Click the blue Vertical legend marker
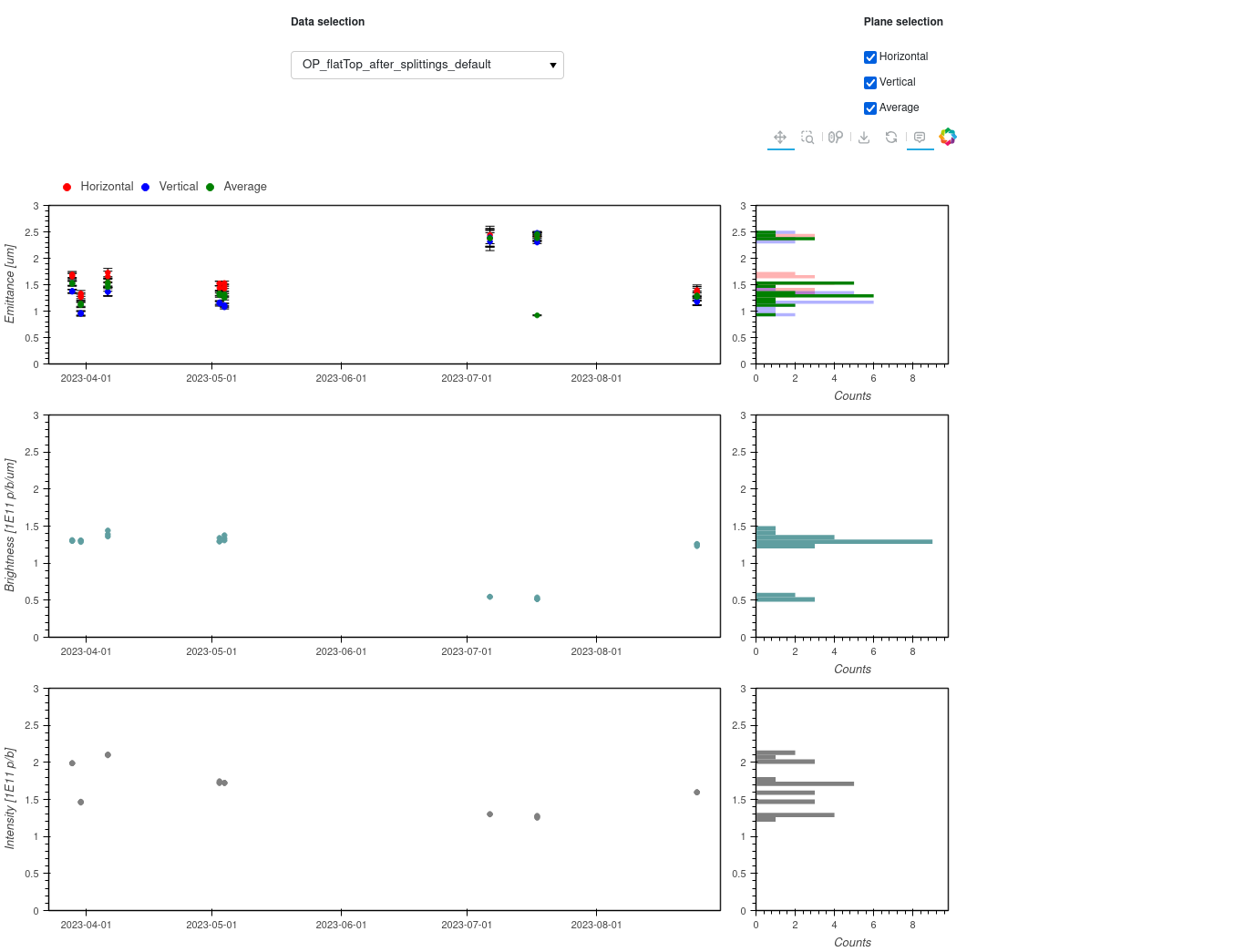Image resolution: width=1234 pixels, height=952 pixels. point(145,187)
